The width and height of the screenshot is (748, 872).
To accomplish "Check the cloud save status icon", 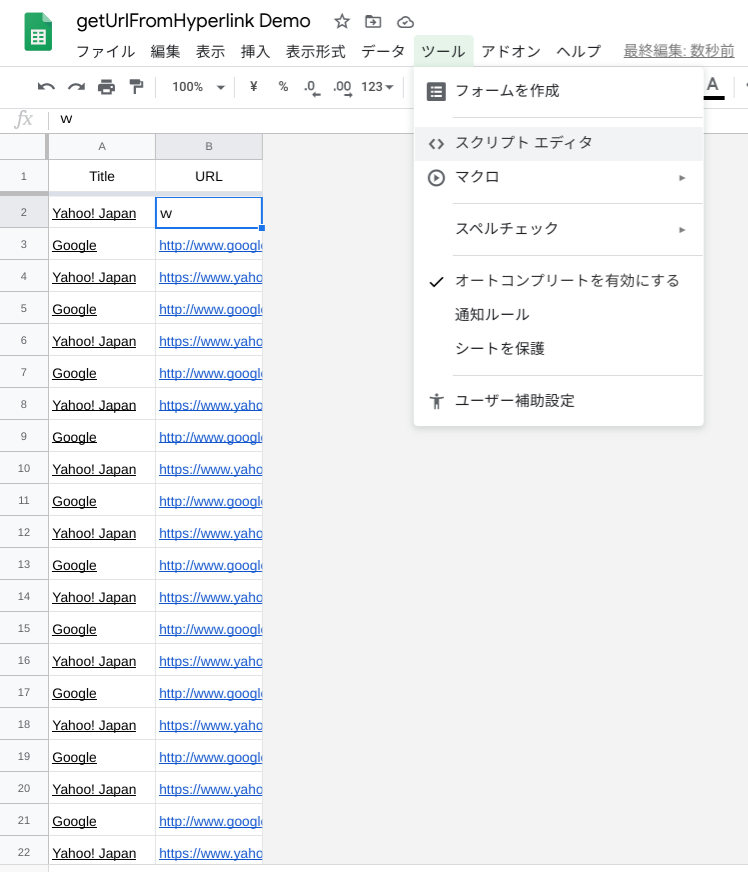I will tap(405, 22).
